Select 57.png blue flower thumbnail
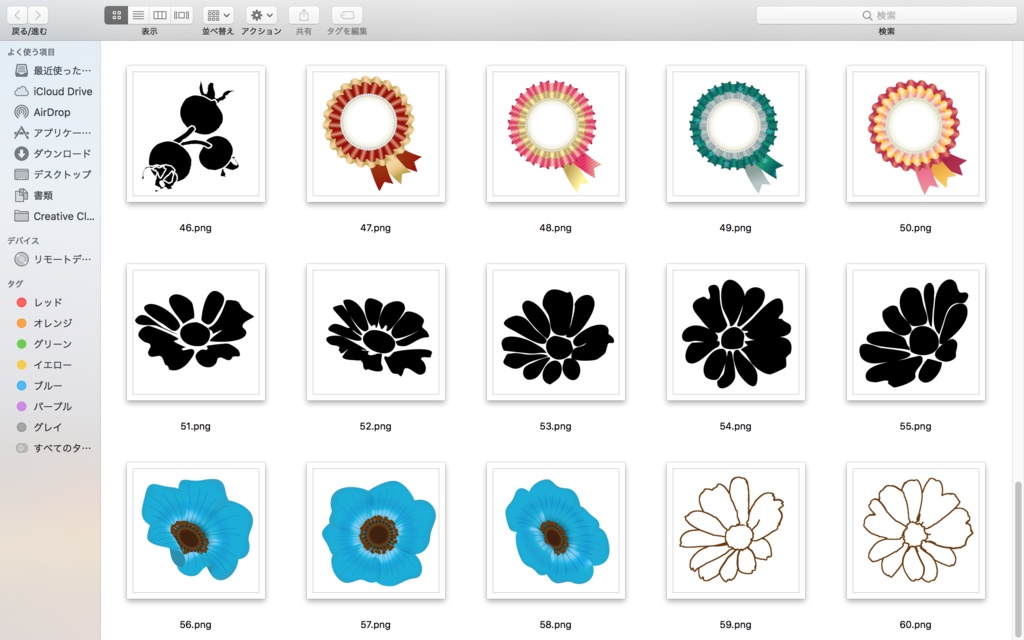Screen dimensions: 1024x640 click(376, 531)
